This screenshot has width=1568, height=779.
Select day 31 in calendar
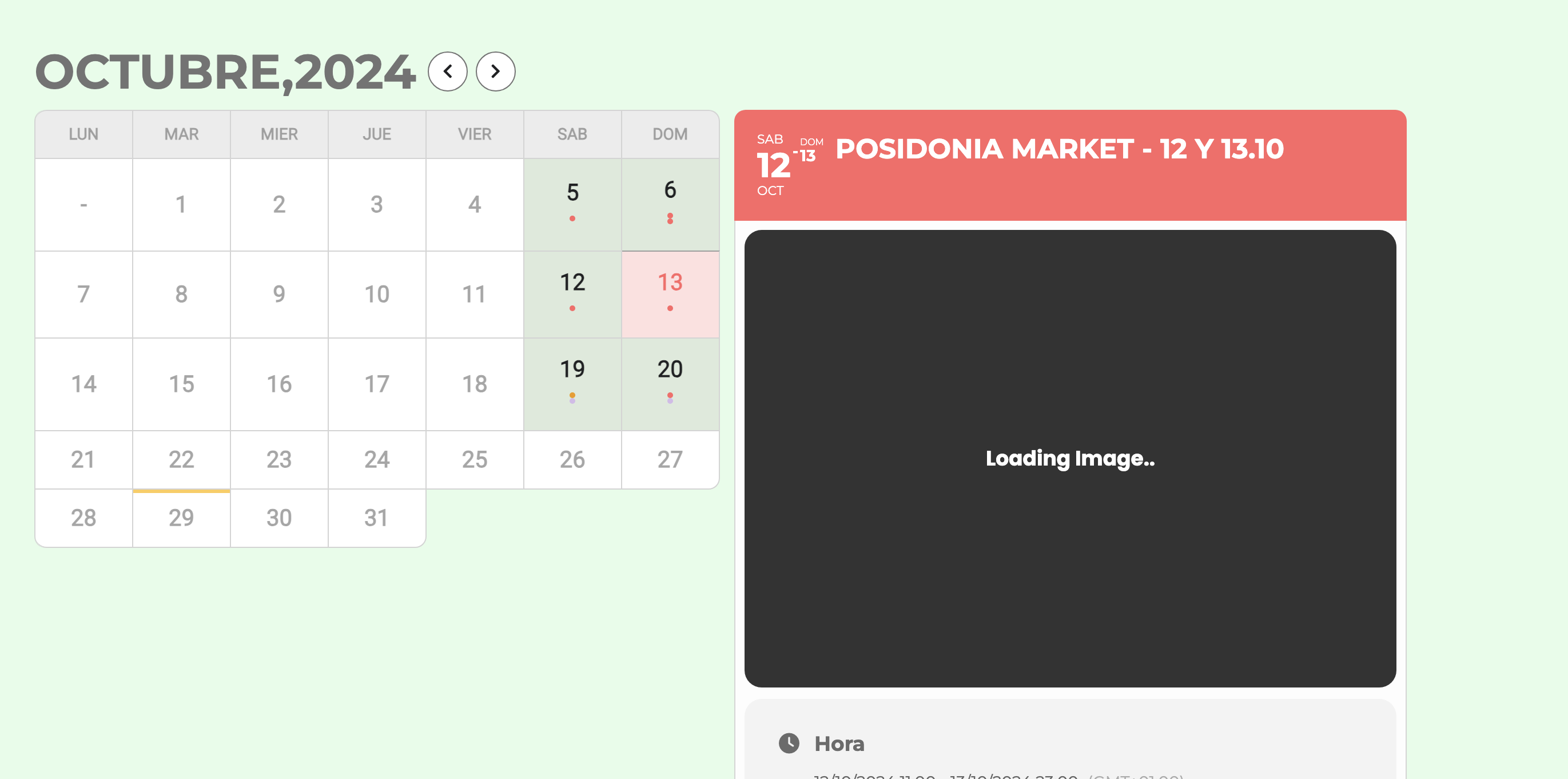[x=377, y=518]
